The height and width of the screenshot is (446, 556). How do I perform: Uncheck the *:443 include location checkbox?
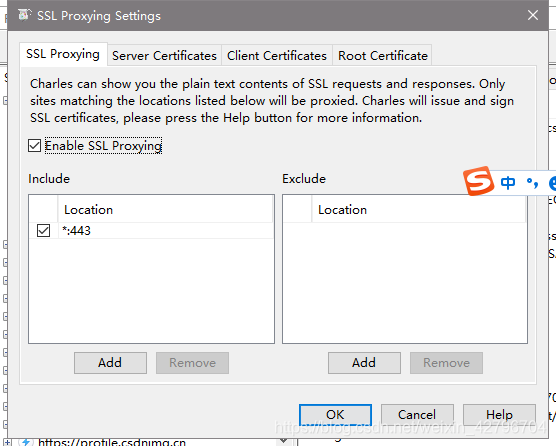click(43, 230)
